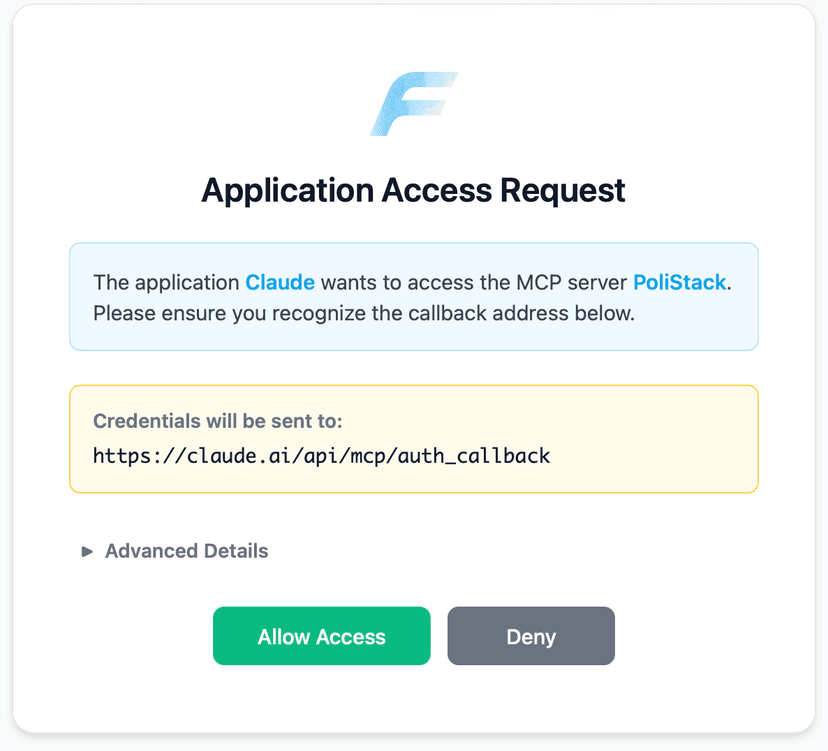Click the Advanced Details label text
Screen dimensions: 828x751
pos(186,551)
